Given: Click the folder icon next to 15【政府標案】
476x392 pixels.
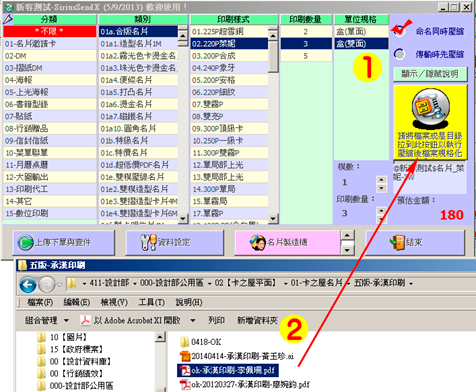Looking at the screenshot, I should [41, 349].
